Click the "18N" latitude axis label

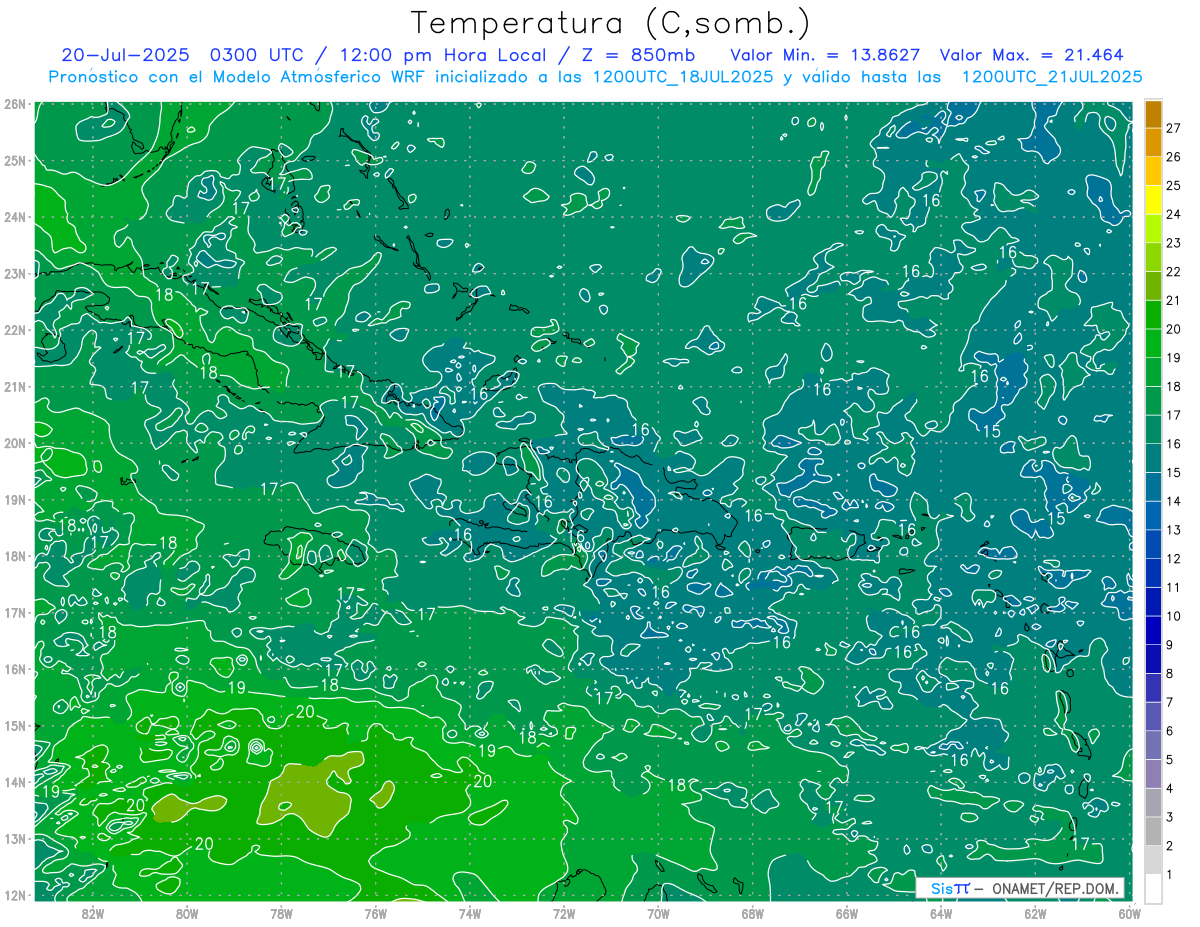coord(14,556)
